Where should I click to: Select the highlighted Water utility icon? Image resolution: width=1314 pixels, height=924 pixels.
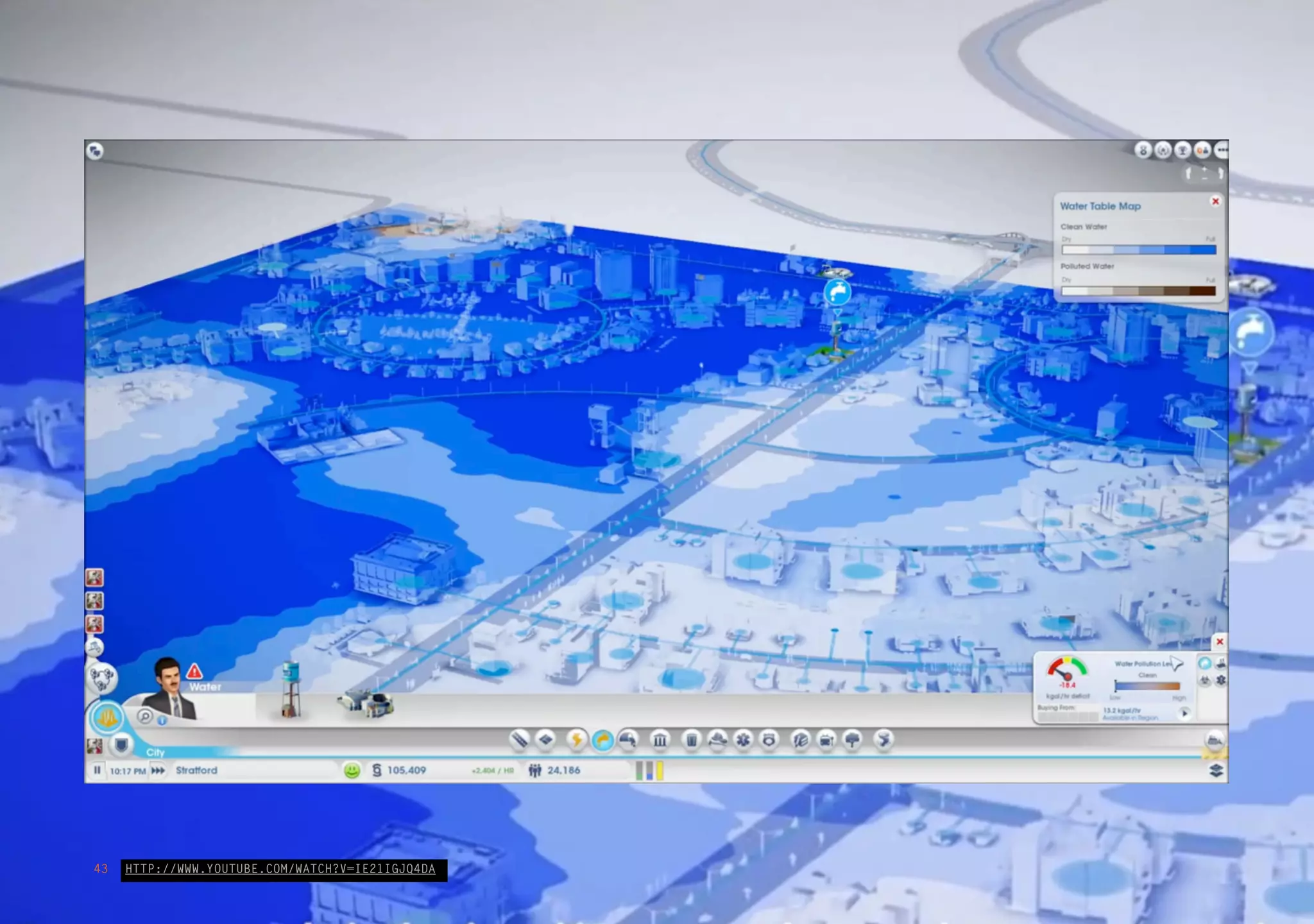[602, 740]
